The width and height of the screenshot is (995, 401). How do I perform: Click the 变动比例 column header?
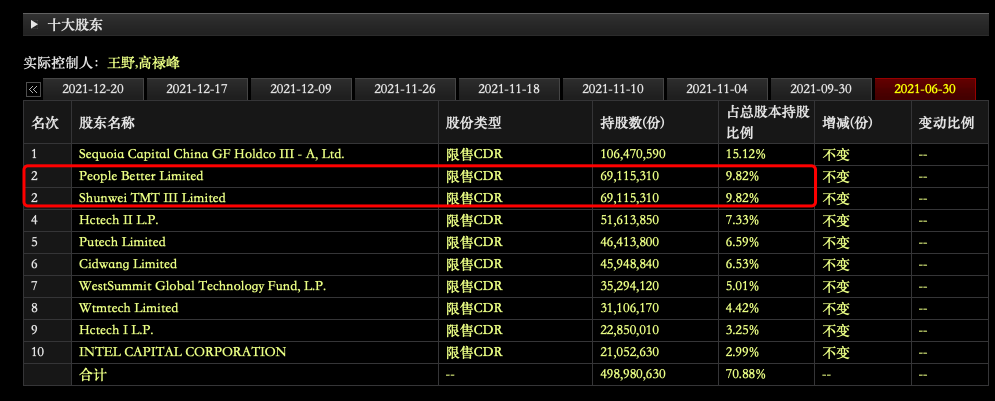(x=946, y=123)
